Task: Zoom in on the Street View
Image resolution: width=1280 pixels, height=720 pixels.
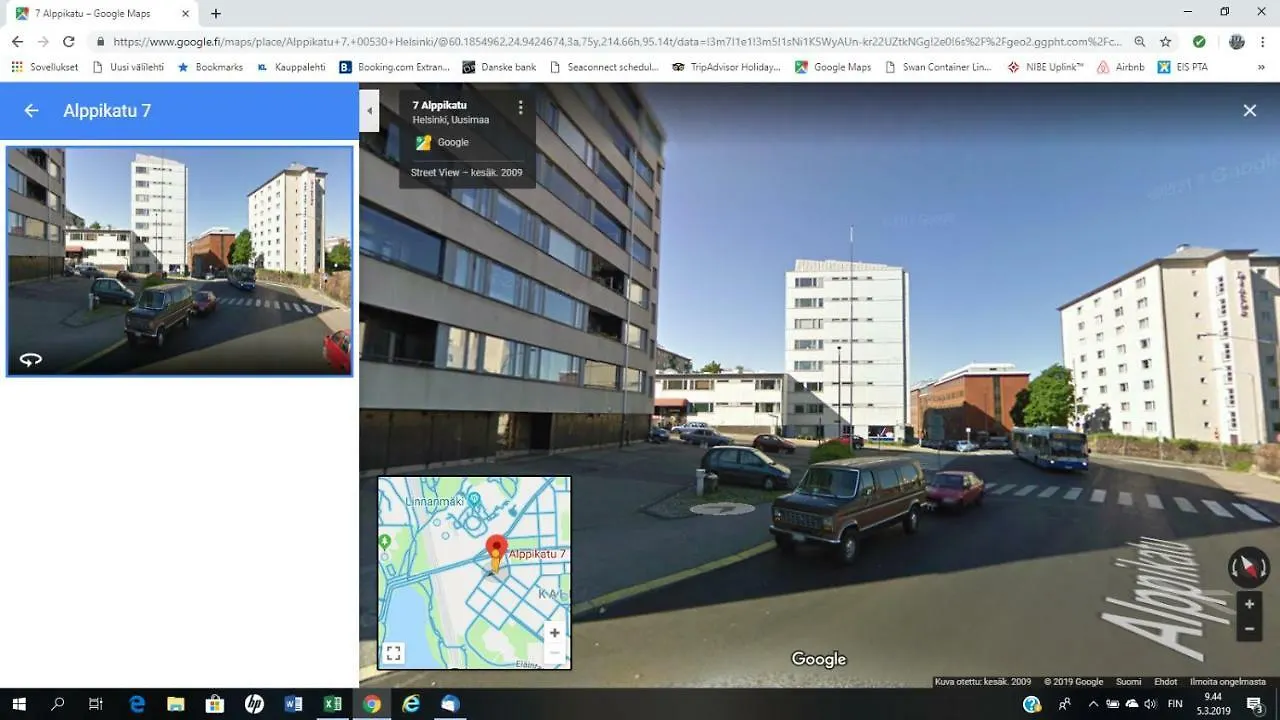Action: pos(1249,605)
